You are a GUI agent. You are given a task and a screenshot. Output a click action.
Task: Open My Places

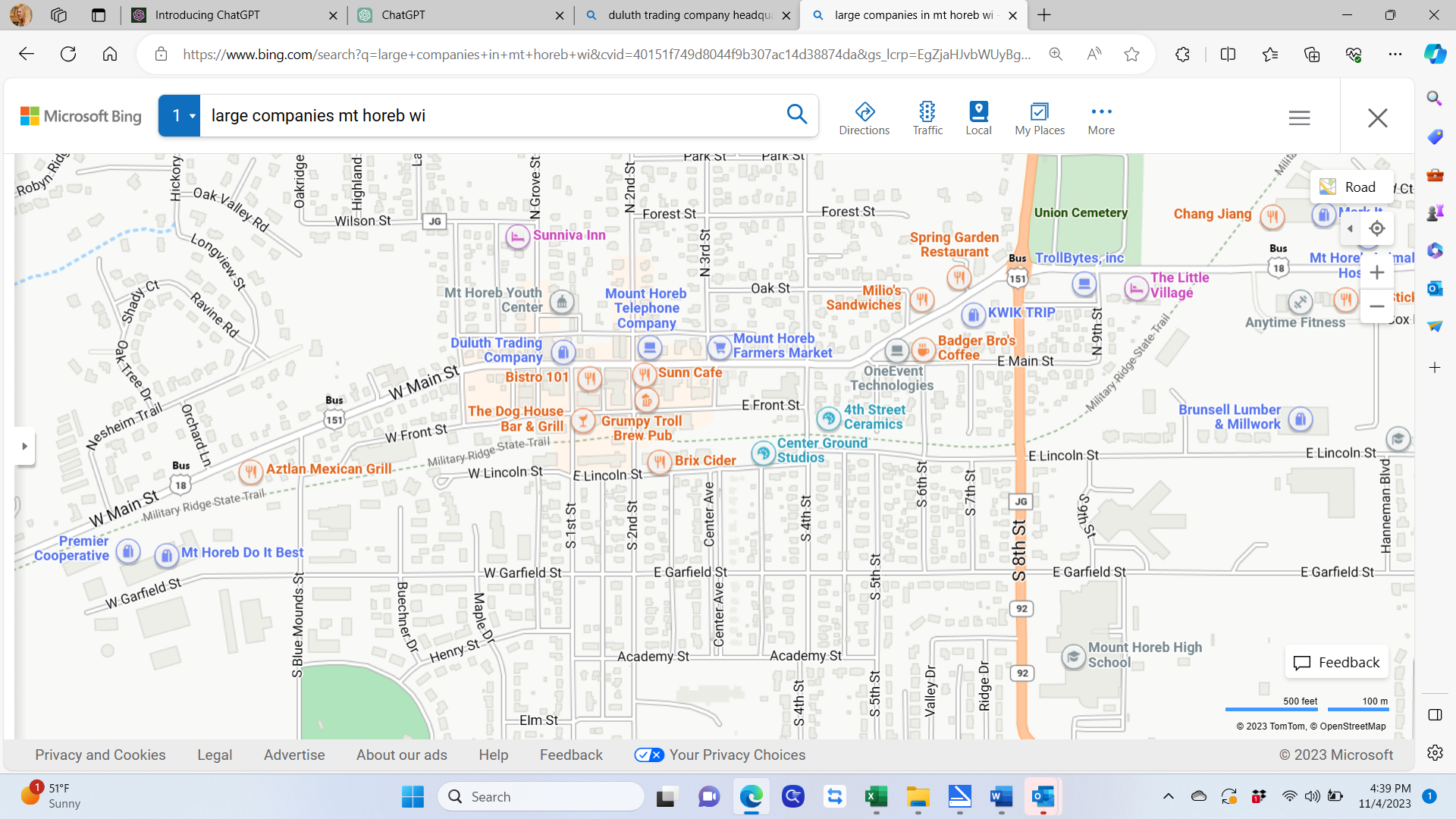click(1040, 118)
